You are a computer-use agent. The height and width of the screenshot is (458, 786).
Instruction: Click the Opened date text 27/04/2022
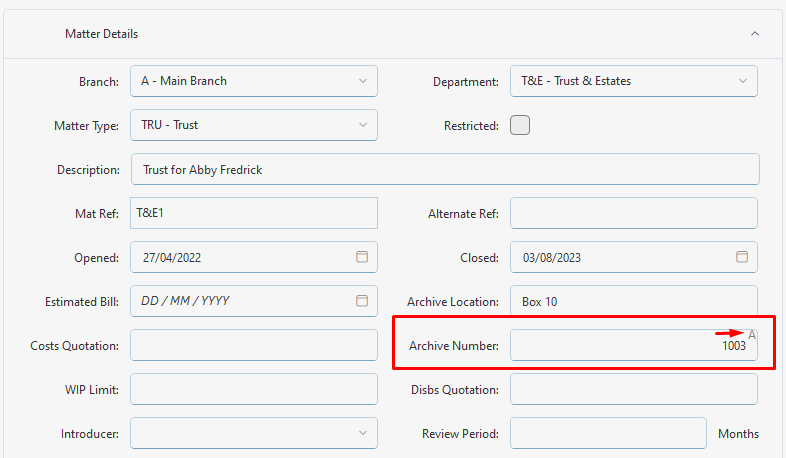(171, 258)
